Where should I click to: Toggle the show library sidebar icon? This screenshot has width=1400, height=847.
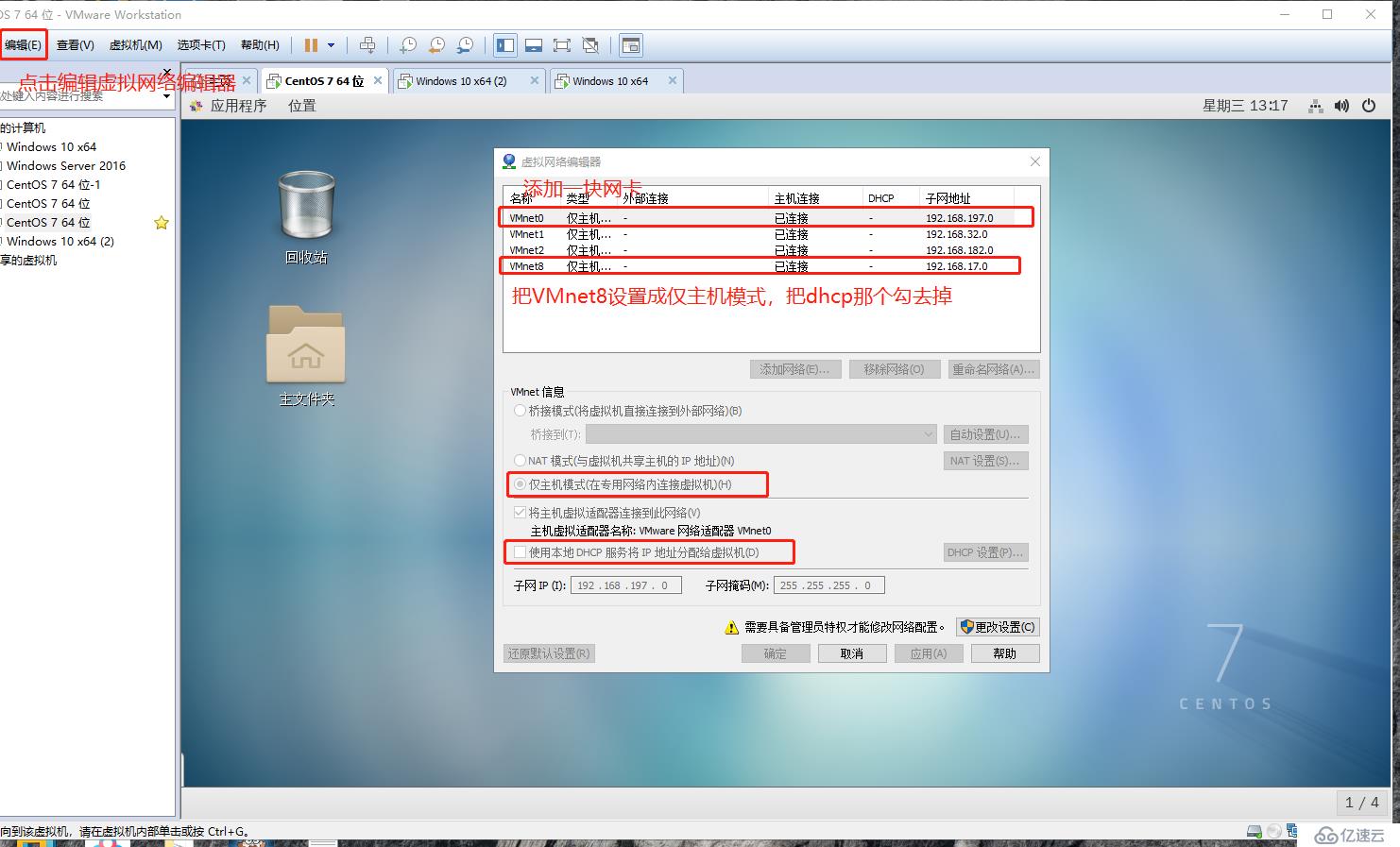pyautogui.click(x=505, y=44)
